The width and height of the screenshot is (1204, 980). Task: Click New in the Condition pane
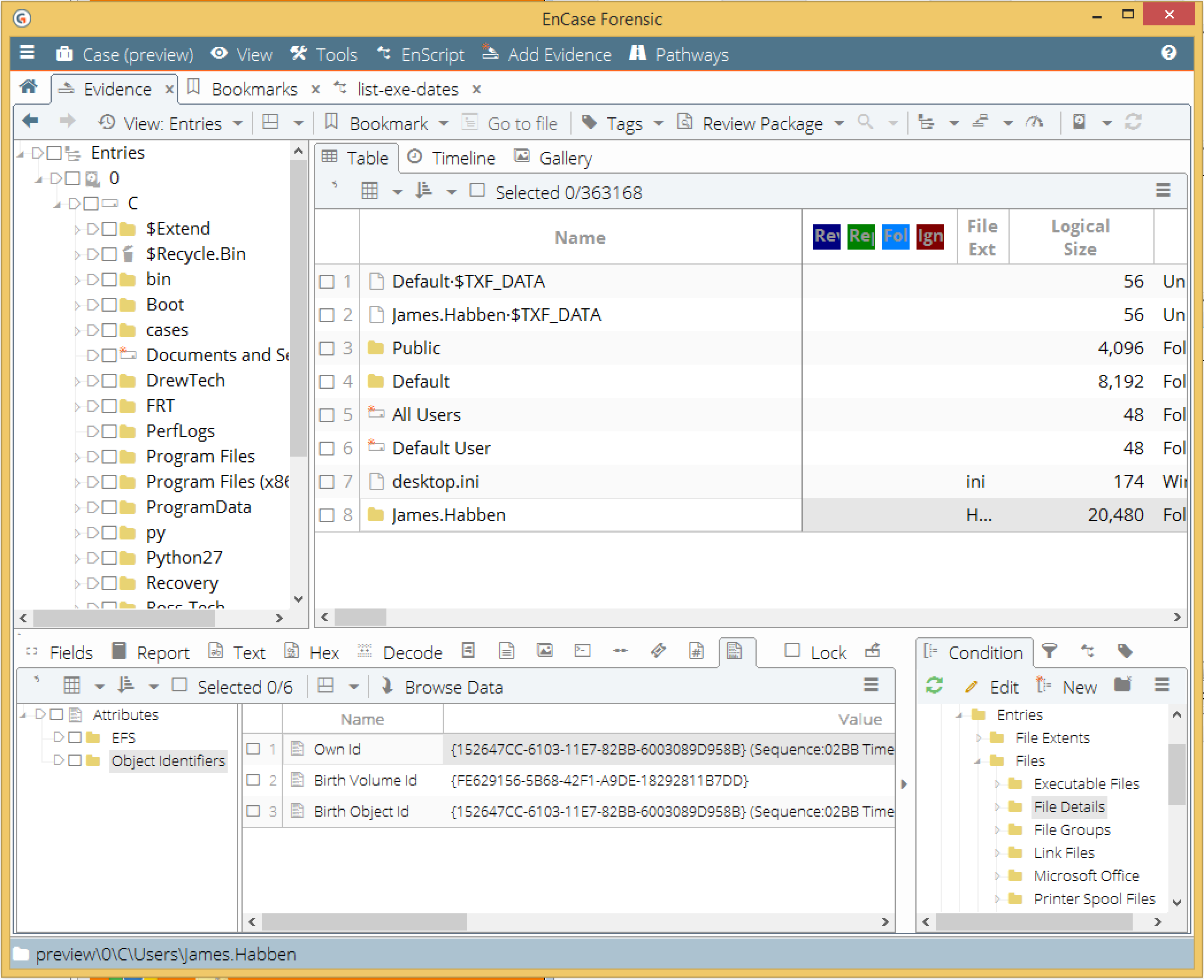coord(1067,687)
